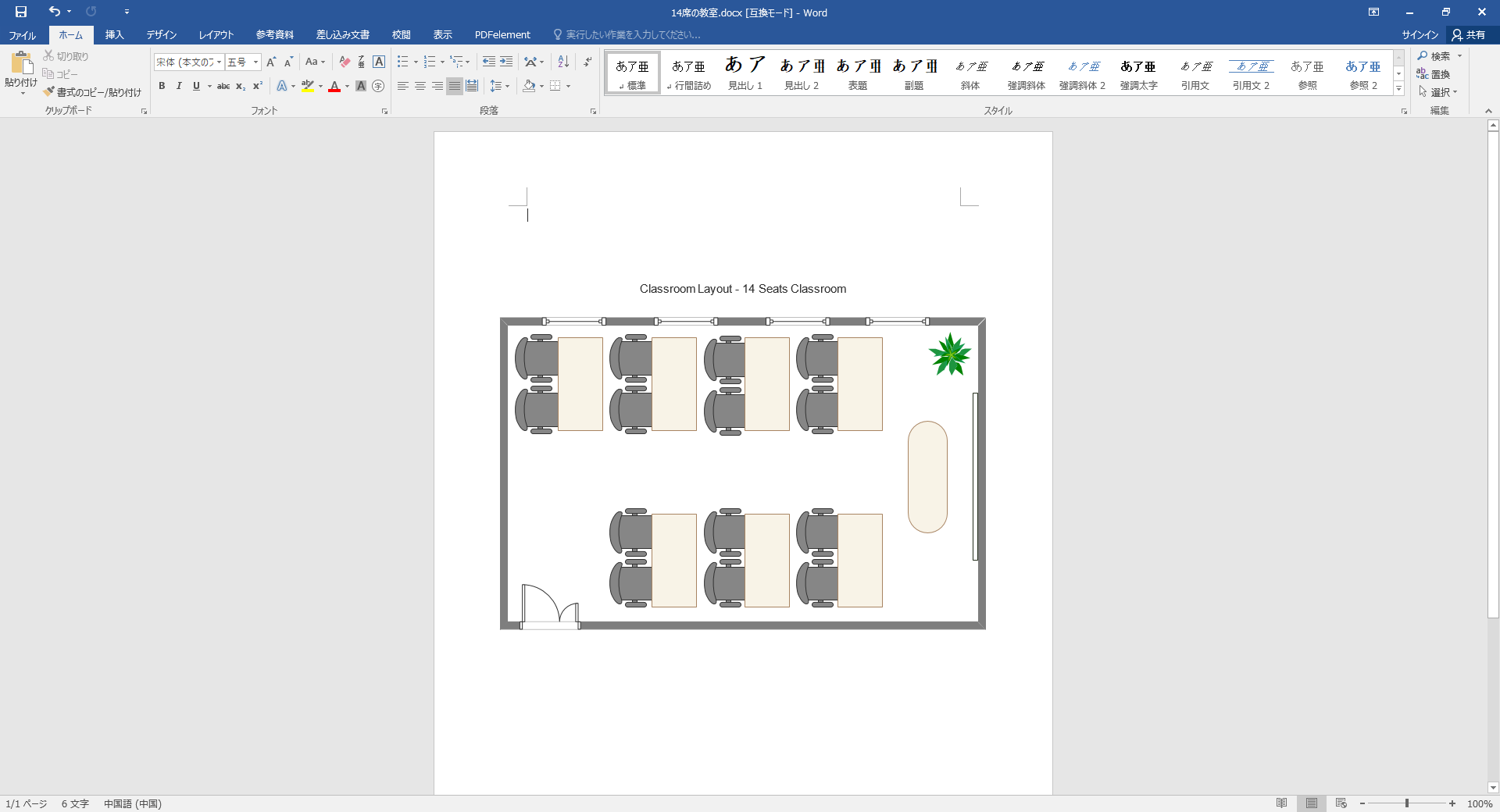Switch to the レイアウト tab
This screenshot has height=812, width=1500.
pyautogui.click(x=216, y=35)
